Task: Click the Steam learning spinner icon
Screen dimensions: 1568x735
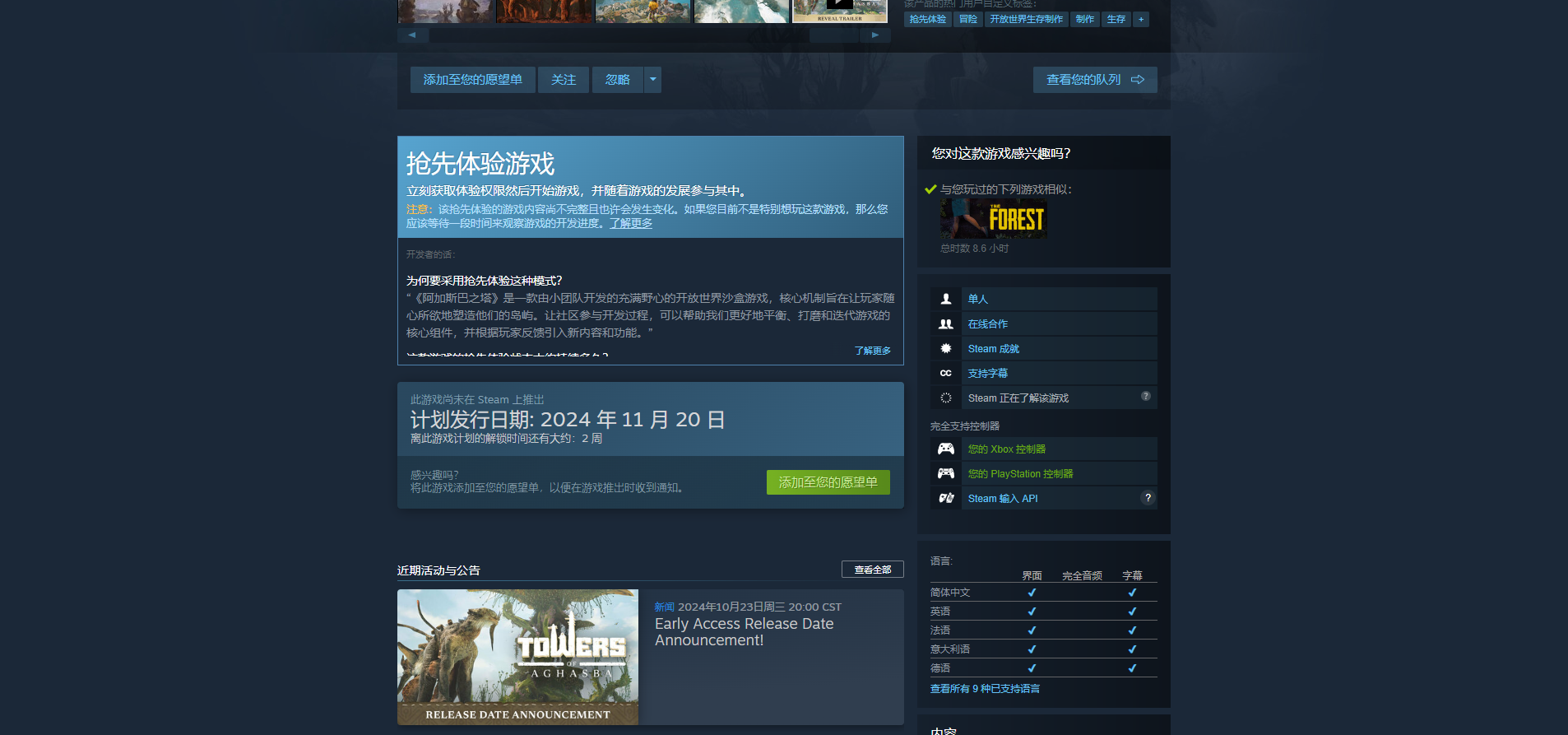Action: [x=946, y=398]
